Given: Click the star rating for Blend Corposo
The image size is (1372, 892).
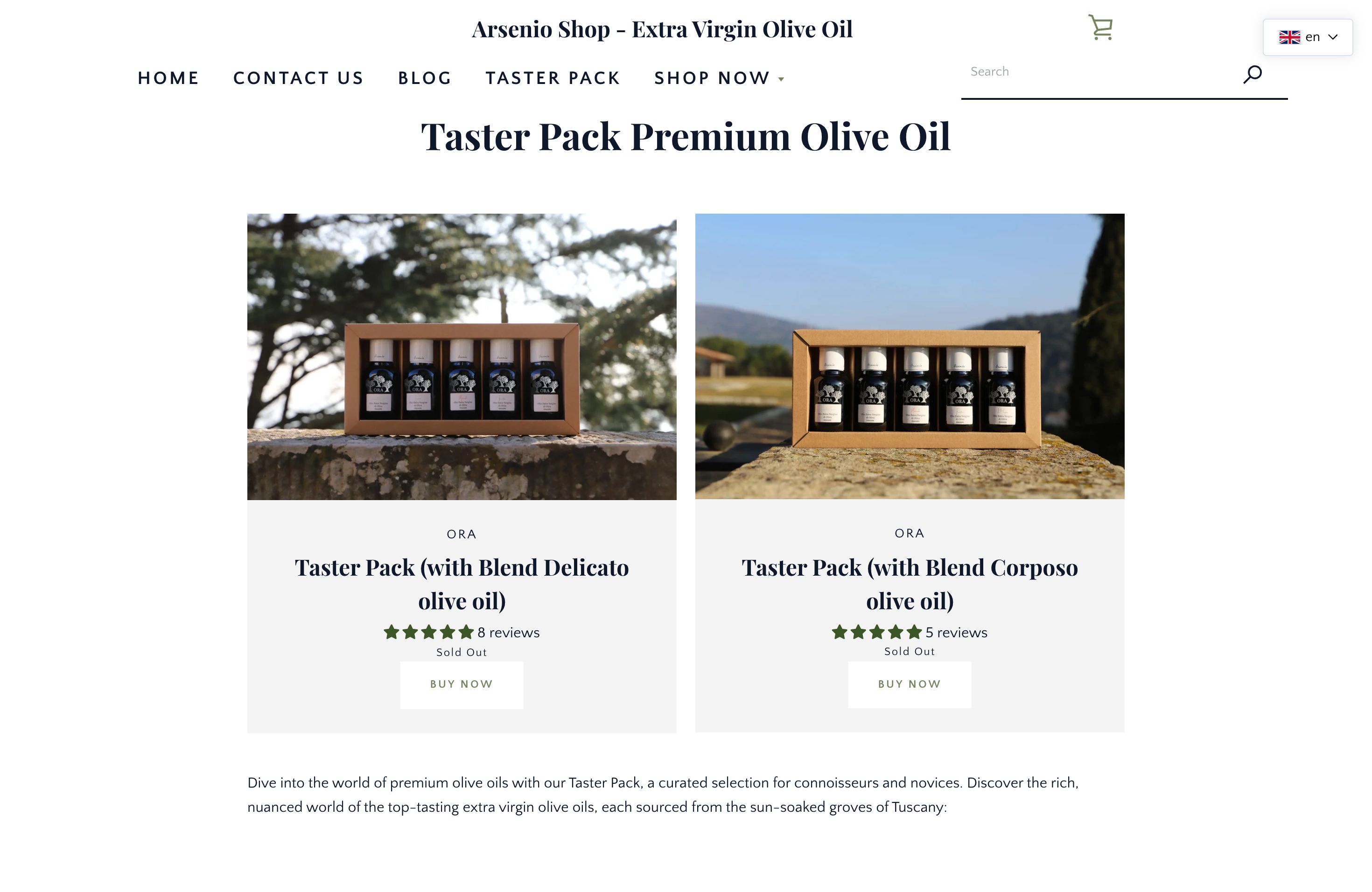Looking at the screenshot, I should 876,632.
